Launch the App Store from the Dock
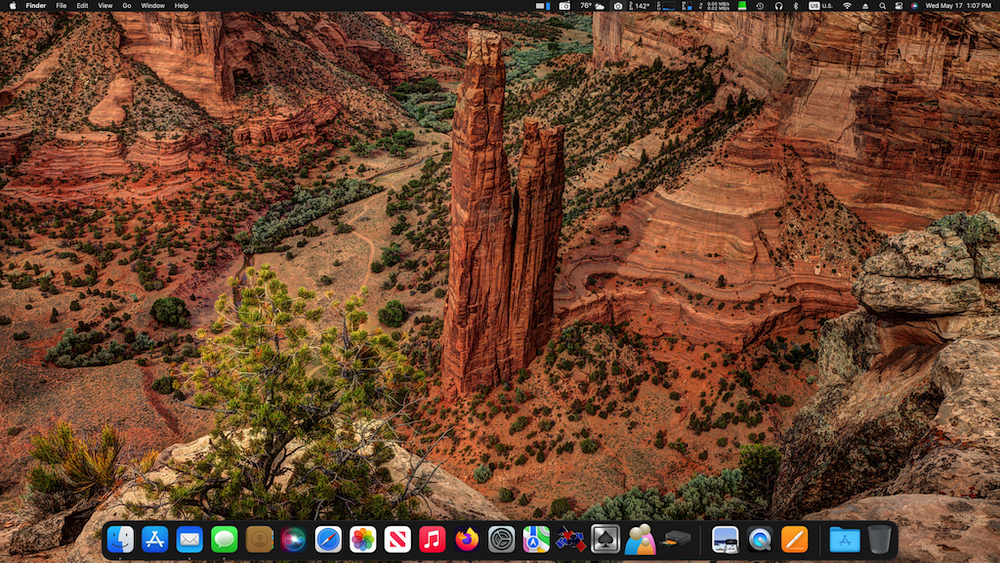Image resolution: width=1000 pixels, height=563 pixels. [x=155, y=539]
